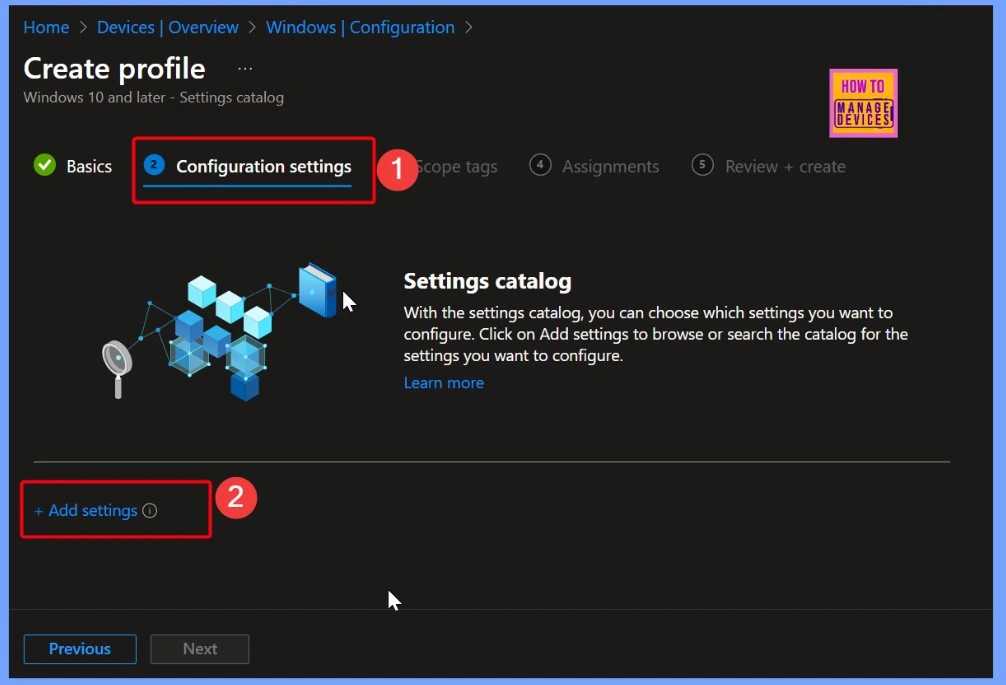Click the Settings catalog heading
The width and height of the screenshot is (1006, 685).
(488, 281)
